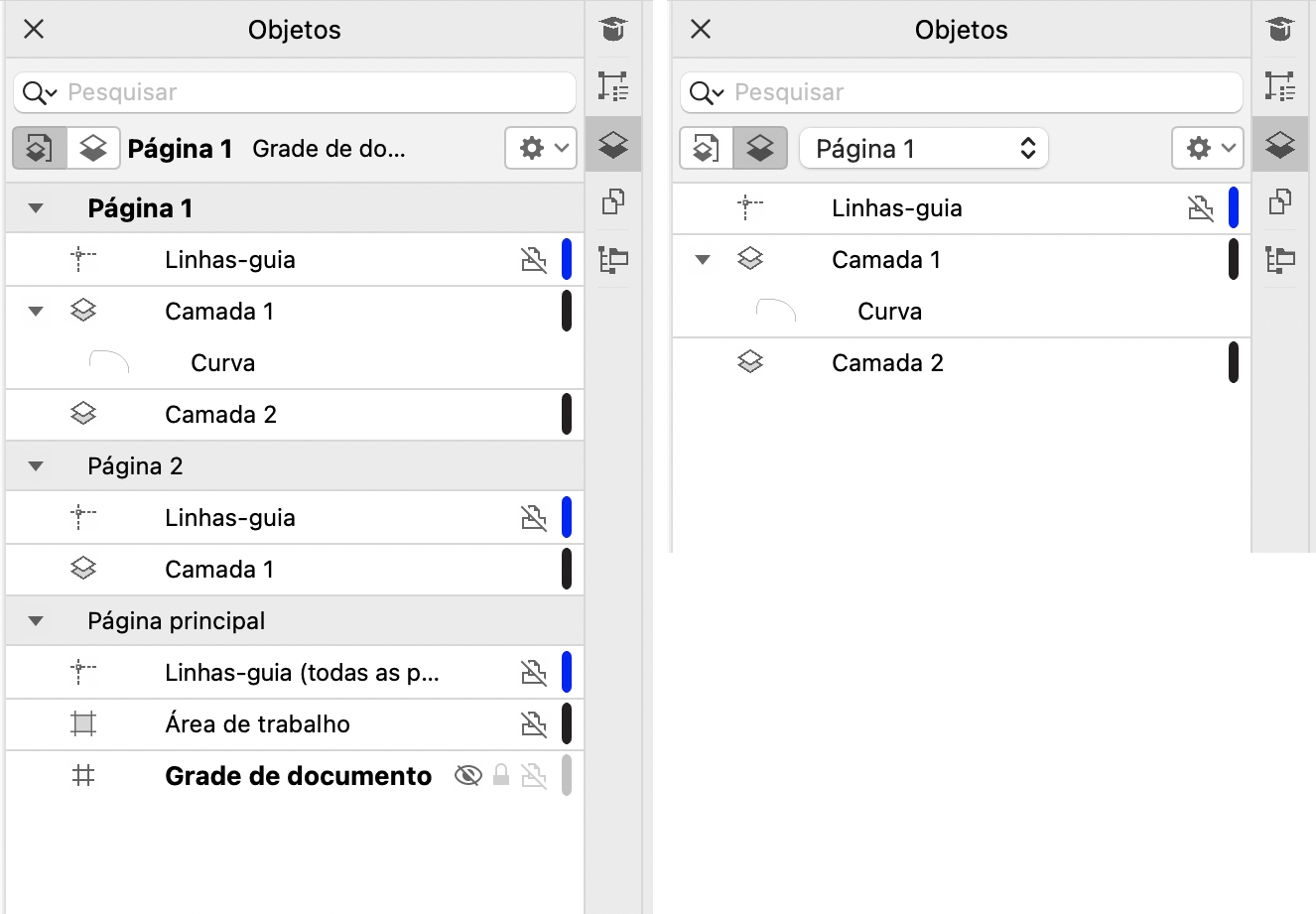Click the Objects layers icon in right sidebar
Viewport: 1316px width, 914px height.
[x=1280, y=146]
